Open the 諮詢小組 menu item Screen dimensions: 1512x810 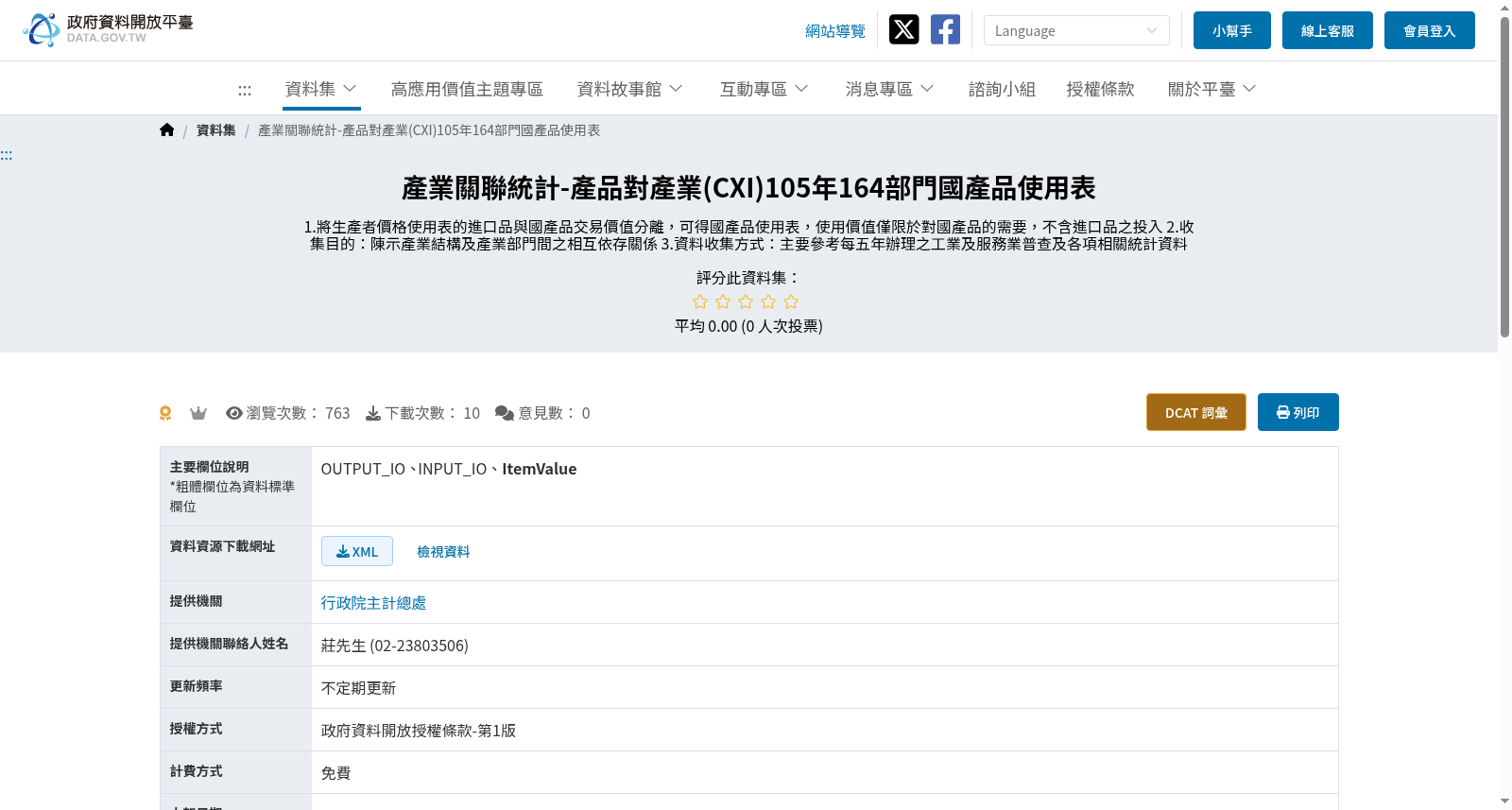tap(1002, 89)
